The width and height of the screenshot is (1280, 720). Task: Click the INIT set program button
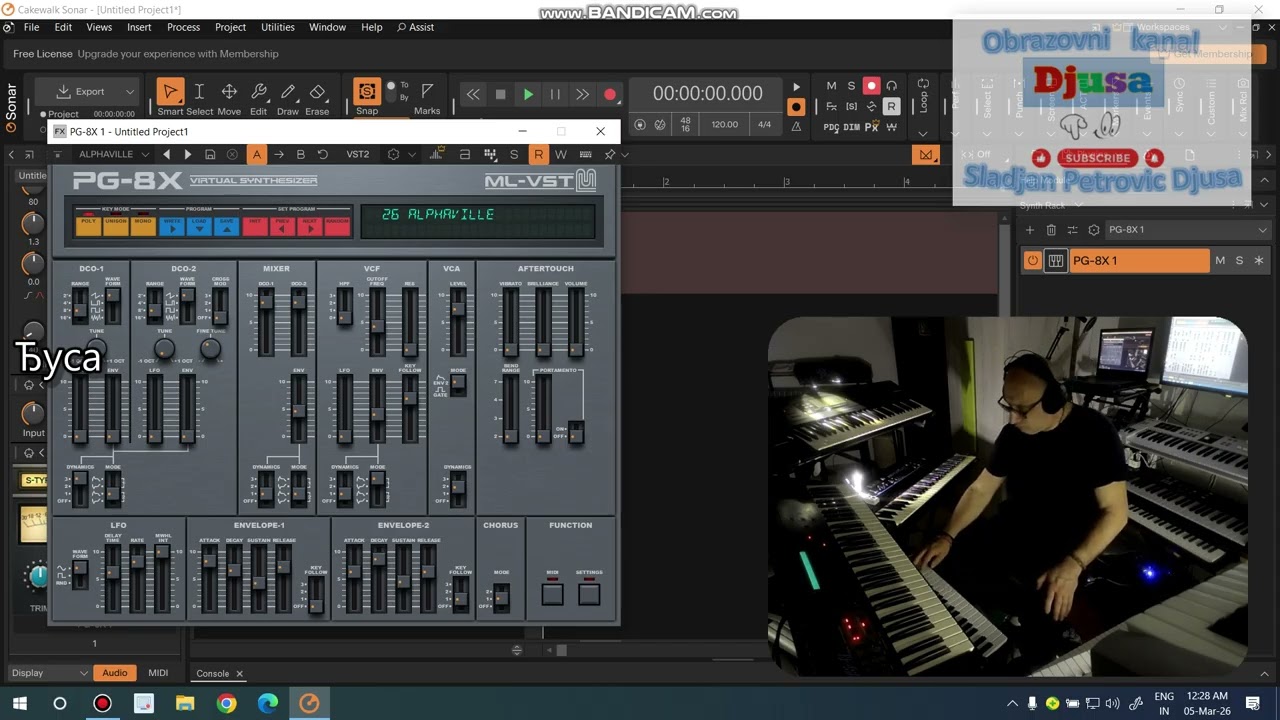point(255,226)
